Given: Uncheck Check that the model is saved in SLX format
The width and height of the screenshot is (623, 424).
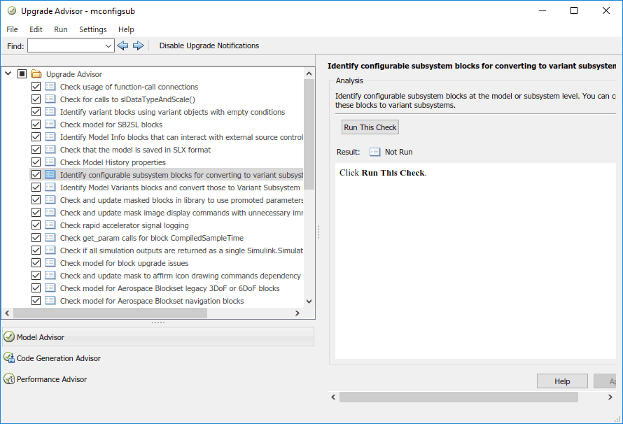Looking at the screenshot, I should tap(36, 149).
